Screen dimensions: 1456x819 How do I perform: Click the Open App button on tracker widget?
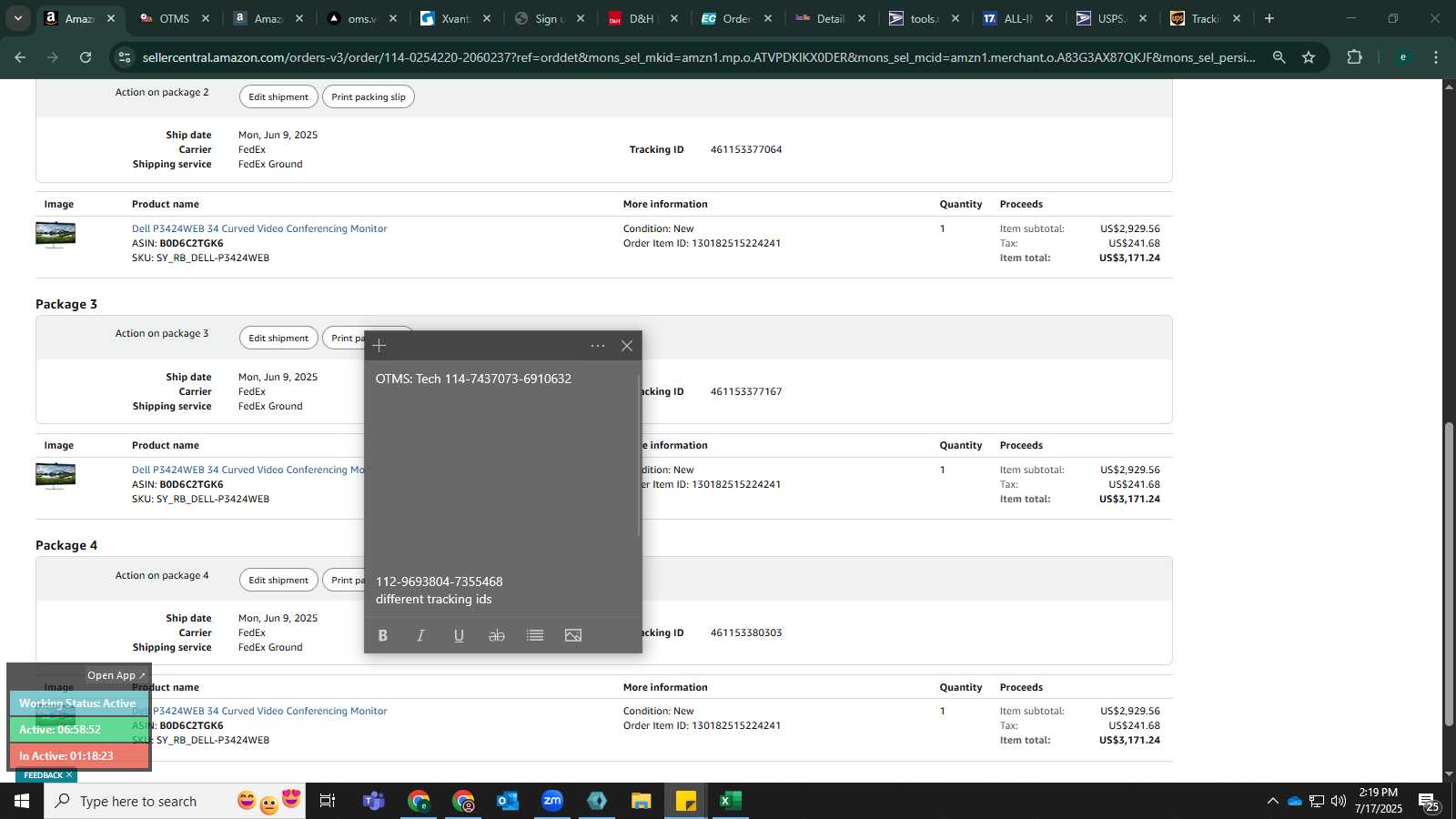pyautogui.click(x=116, y=675)
